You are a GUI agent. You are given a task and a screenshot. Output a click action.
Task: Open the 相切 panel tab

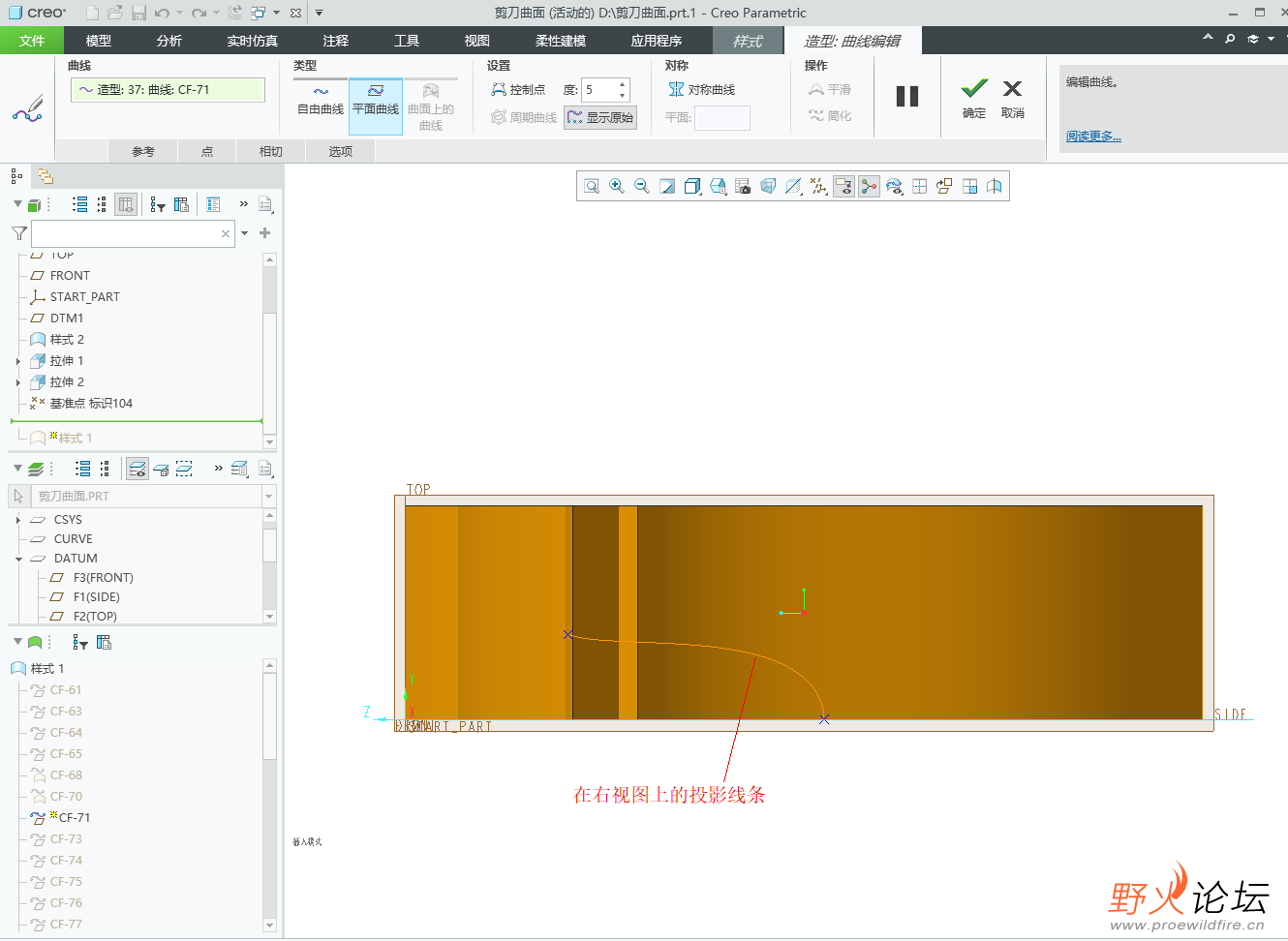click(x=271, y=152)
